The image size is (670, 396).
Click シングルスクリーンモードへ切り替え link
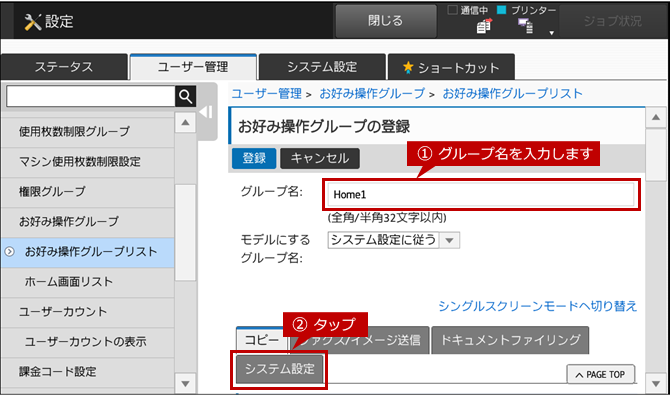tap(538, 306)
